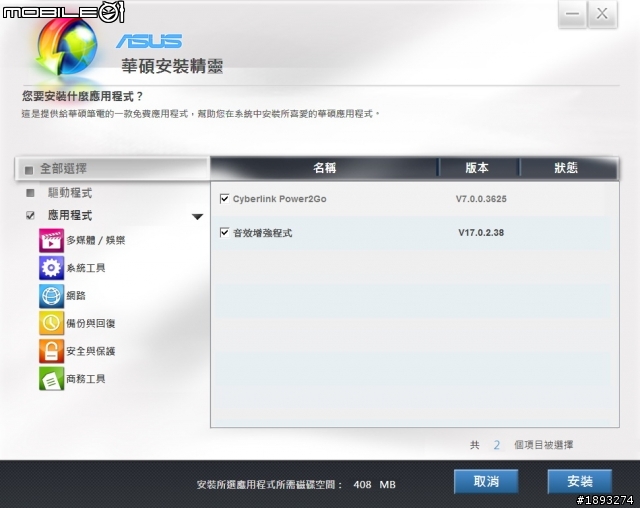Minimize the ASUS installer window

coord(572,14)
